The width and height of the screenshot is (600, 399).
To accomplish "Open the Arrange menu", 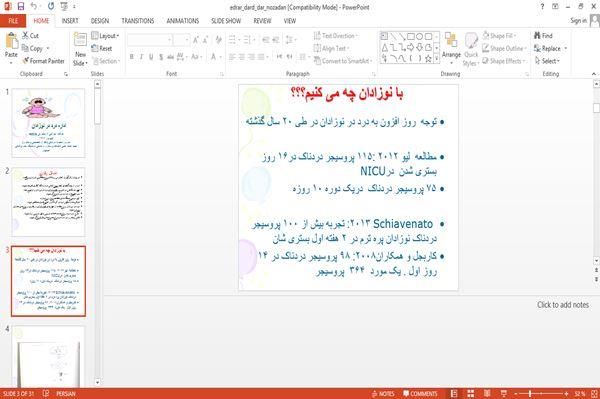I will click(x=451, y=48).
